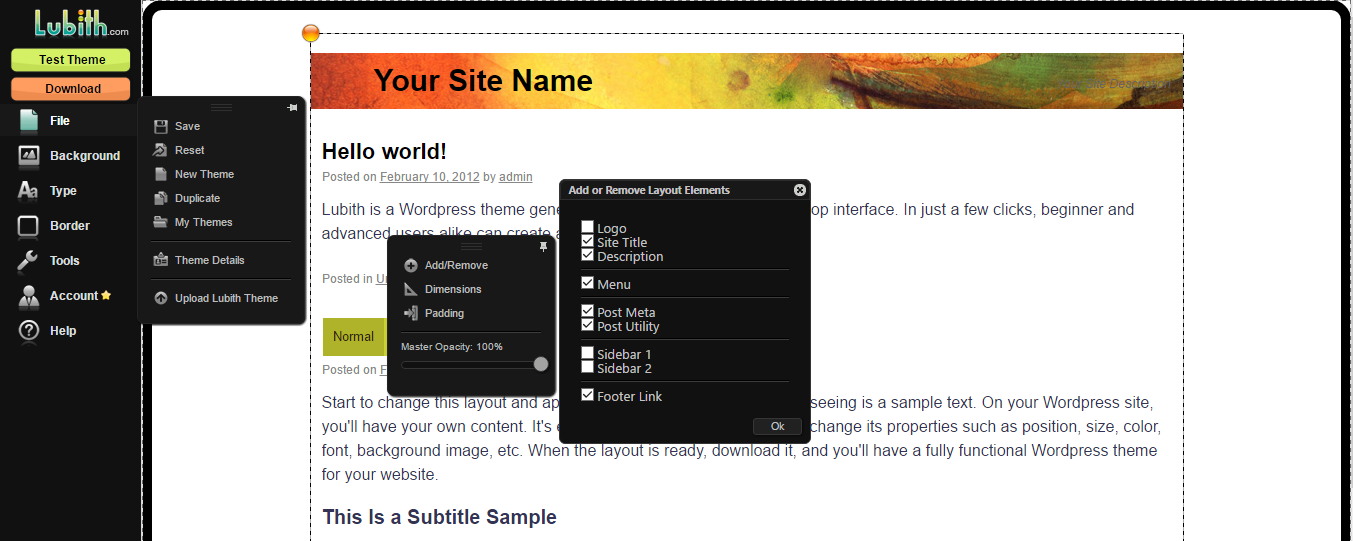Click the orange layout handle circle
The image size is (1353, 541).
[x=311, y=33]
